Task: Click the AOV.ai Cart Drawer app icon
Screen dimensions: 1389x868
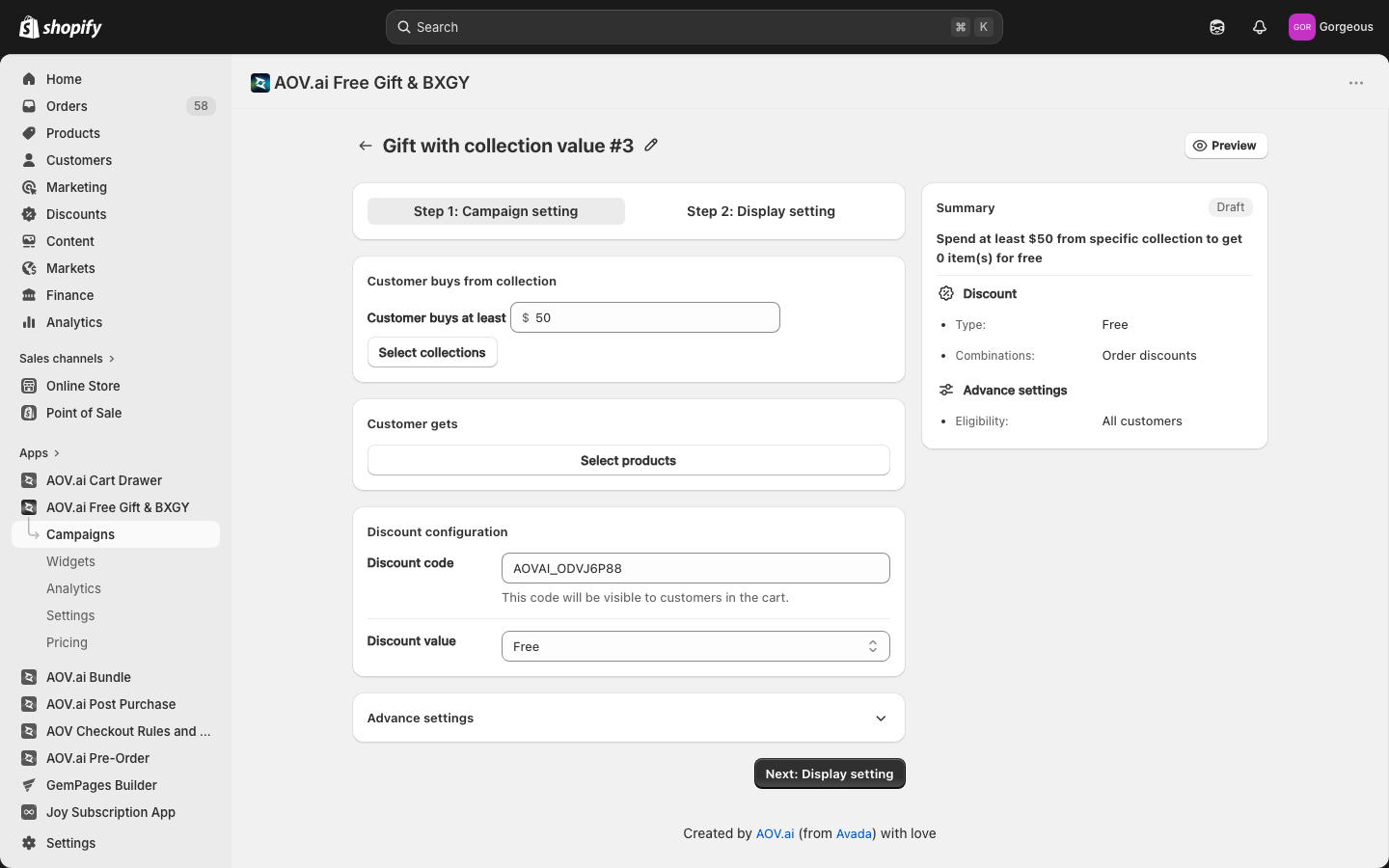Action: 29,480
